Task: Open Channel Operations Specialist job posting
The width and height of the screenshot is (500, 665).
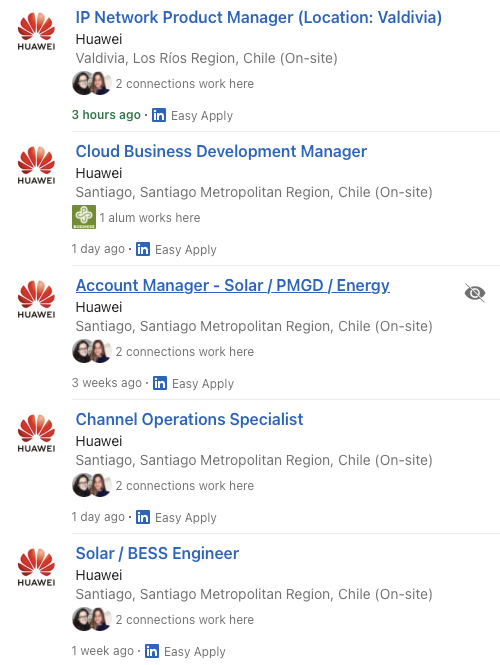Action: click(x=189, y=419)
